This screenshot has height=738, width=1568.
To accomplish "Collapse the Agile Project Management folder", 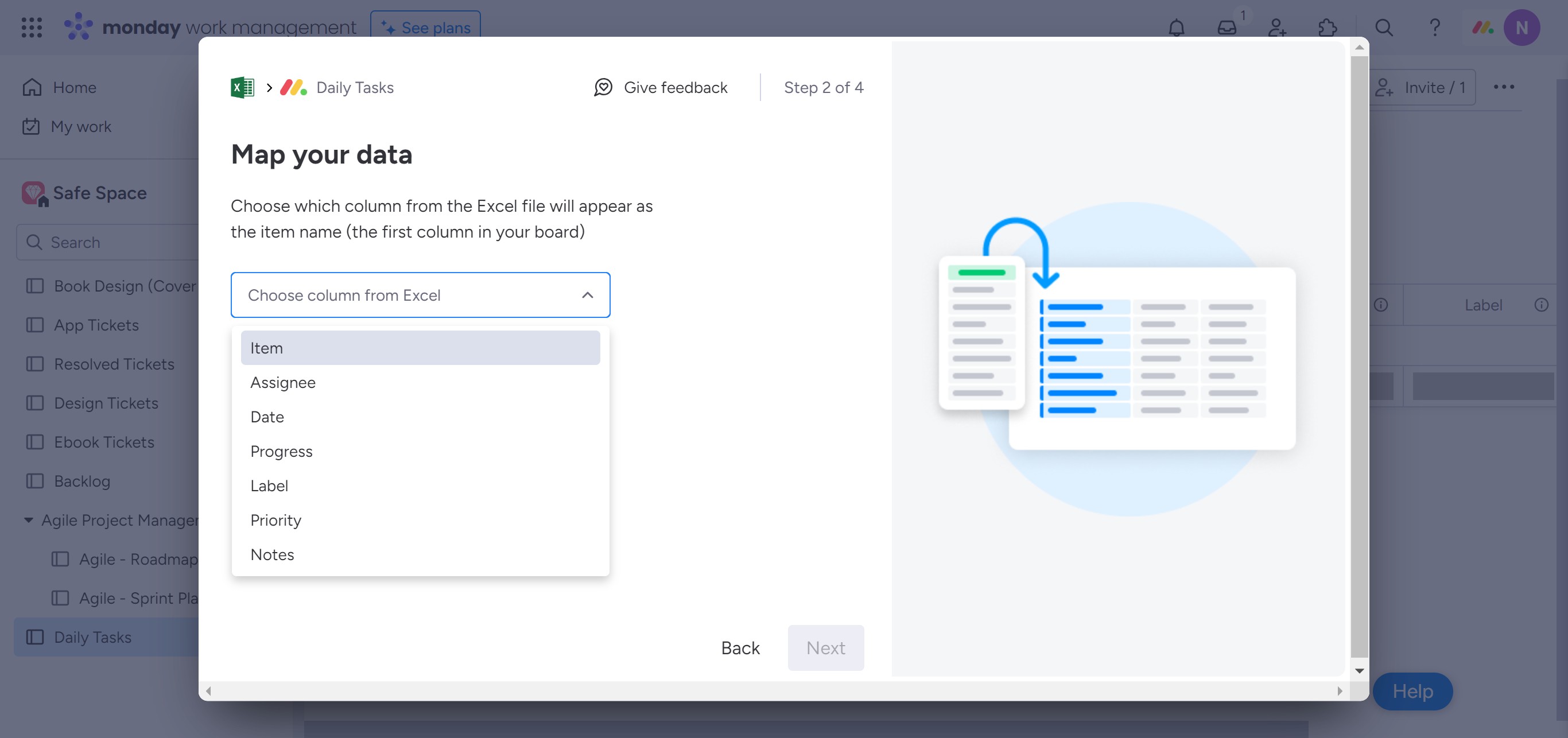I will (x=28, y=520).
